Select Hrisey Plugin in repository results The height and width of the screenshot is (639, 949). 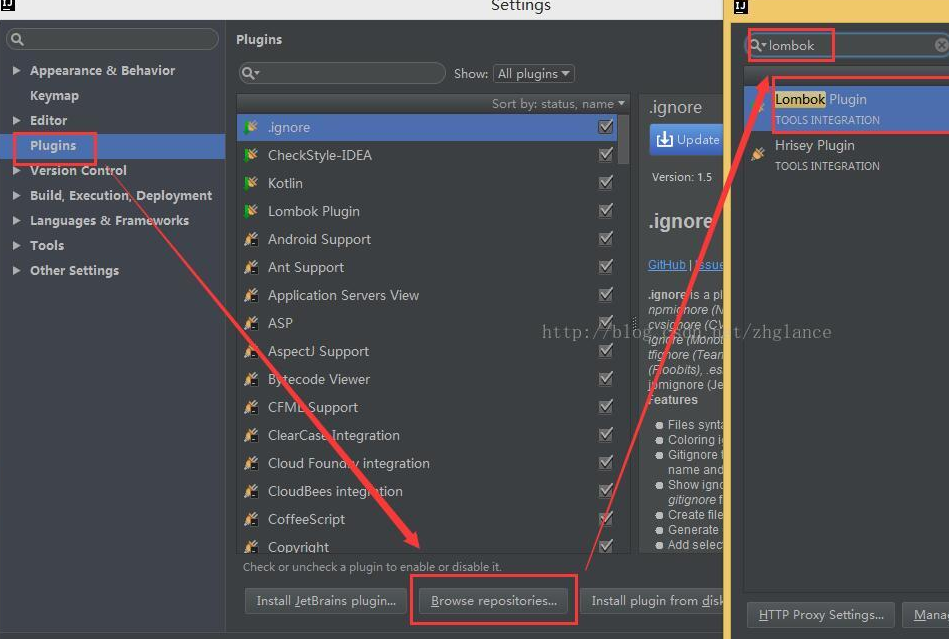point(847,154)
